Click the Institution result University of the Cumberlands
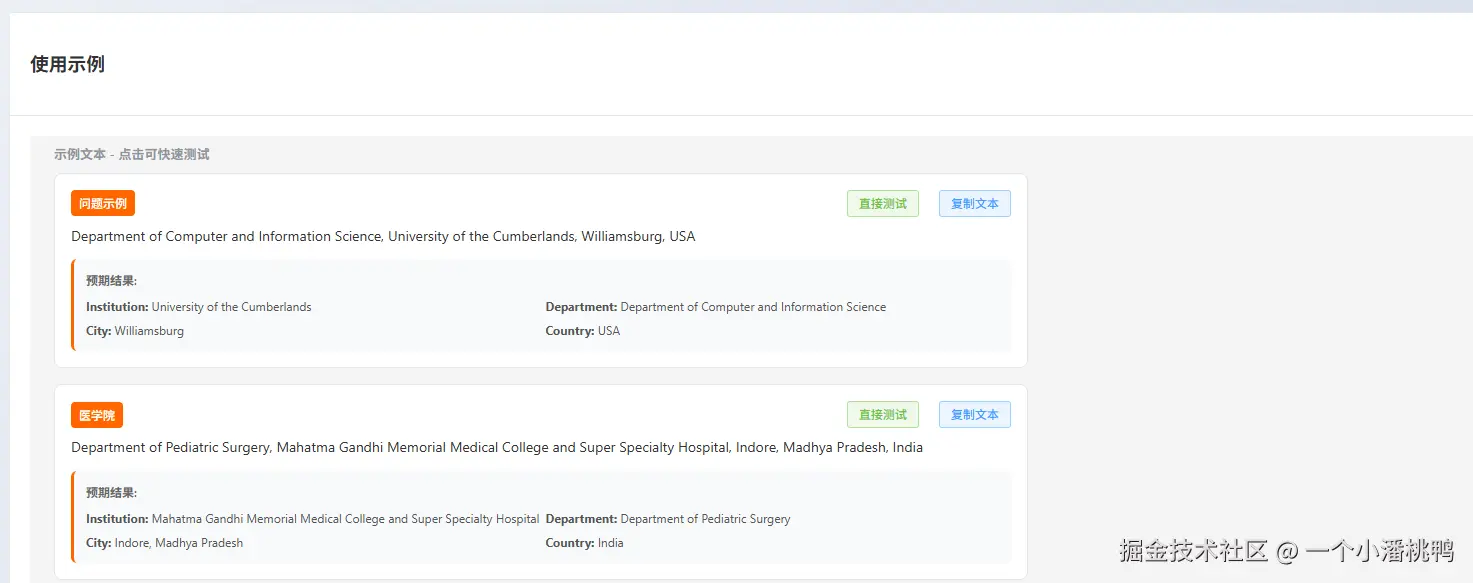Viewport: 1473px width, 583px height. 199,307
